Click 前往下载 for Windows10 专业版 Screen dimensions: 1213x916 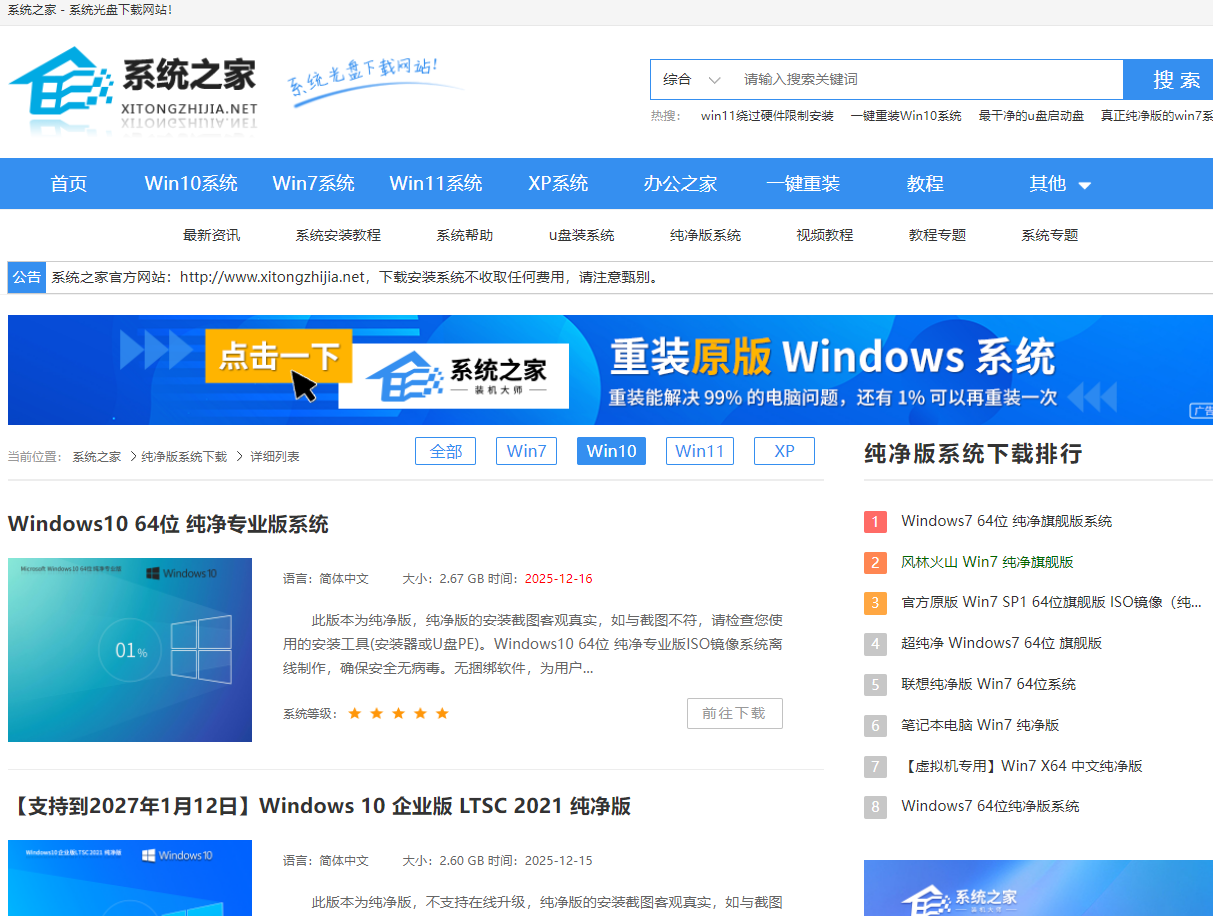[734, 713]
